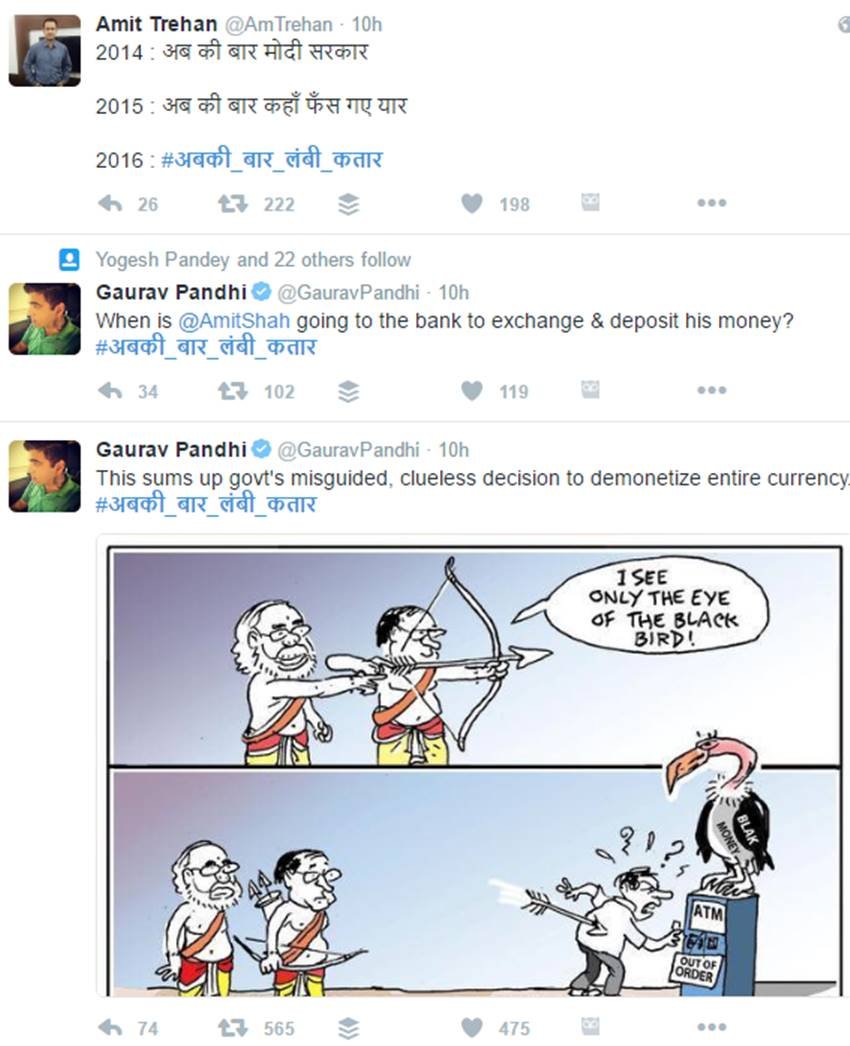Click the Pocket icon on the 119 likes tweet
Viewport: 850px width, 1046px height.
(x=590, y=390)
